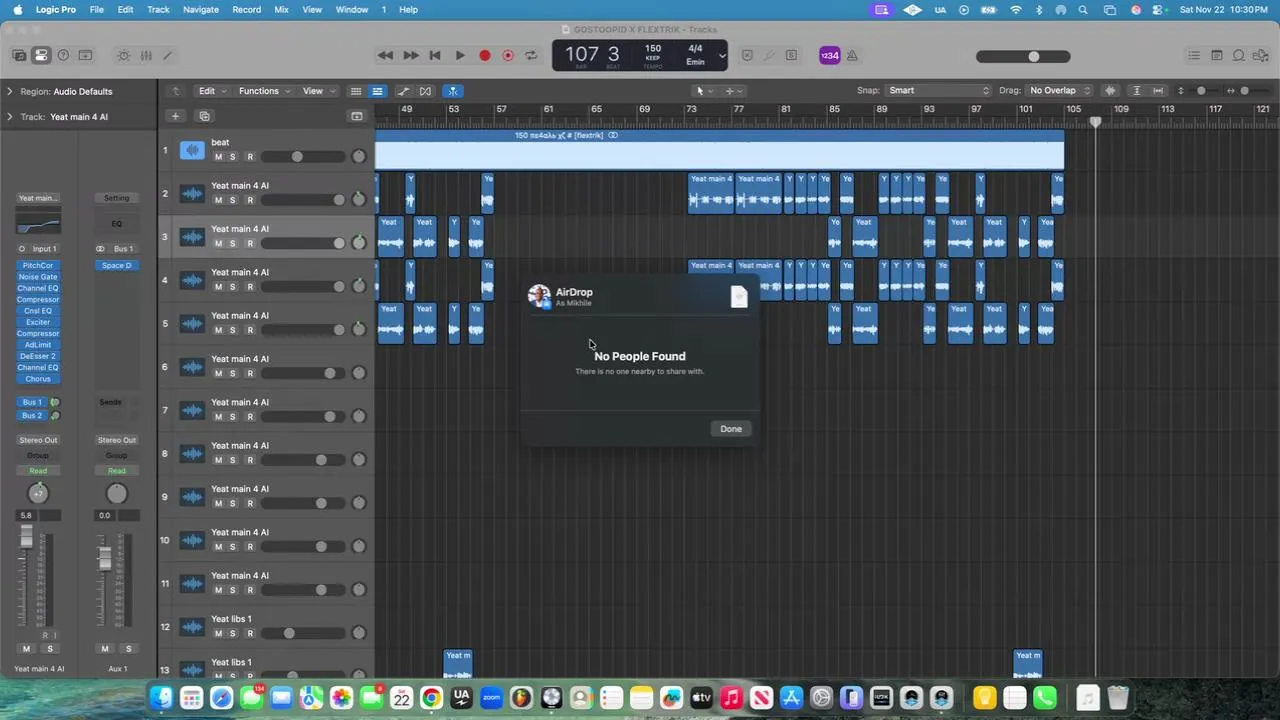Viewport: 1280px width, 720px height.
Task: Open the Mixer icon in toolbar
Action: pyautogui.click(x=146, y=55)
